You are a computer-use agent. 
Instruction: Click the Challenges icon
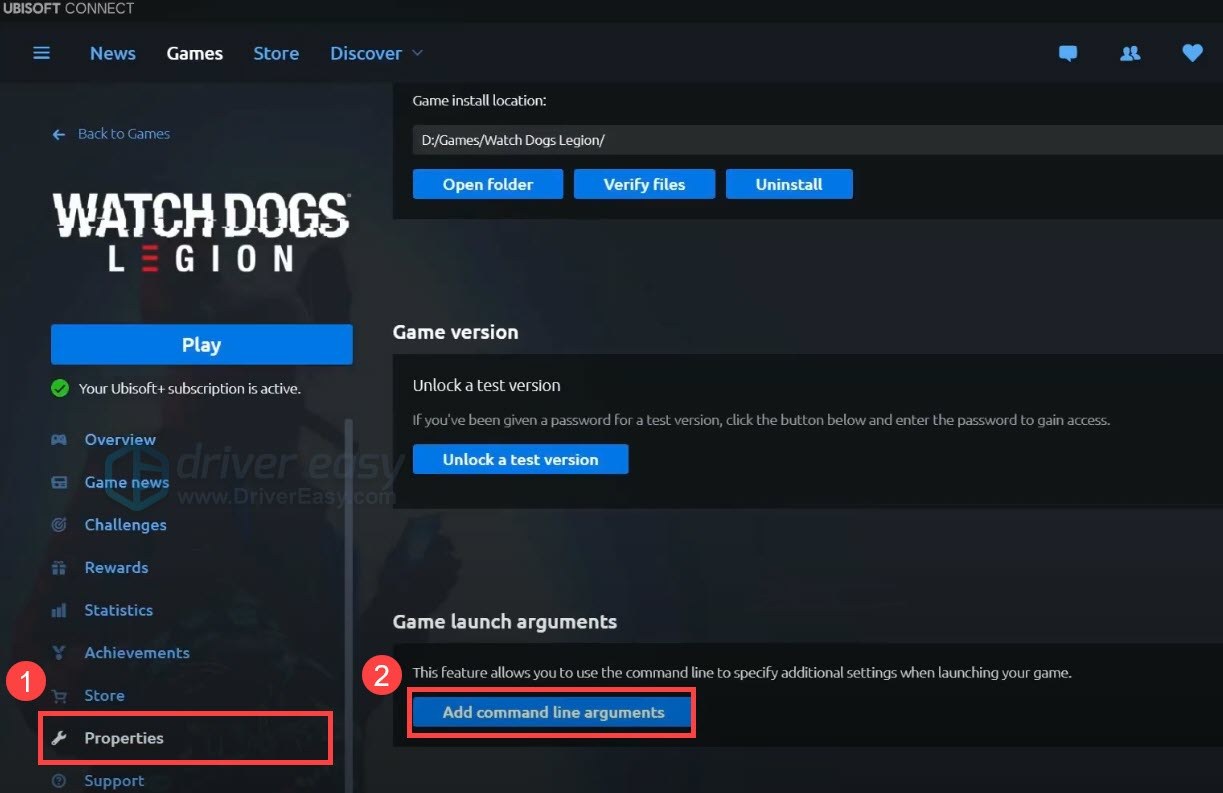click(x=59, y=524)
